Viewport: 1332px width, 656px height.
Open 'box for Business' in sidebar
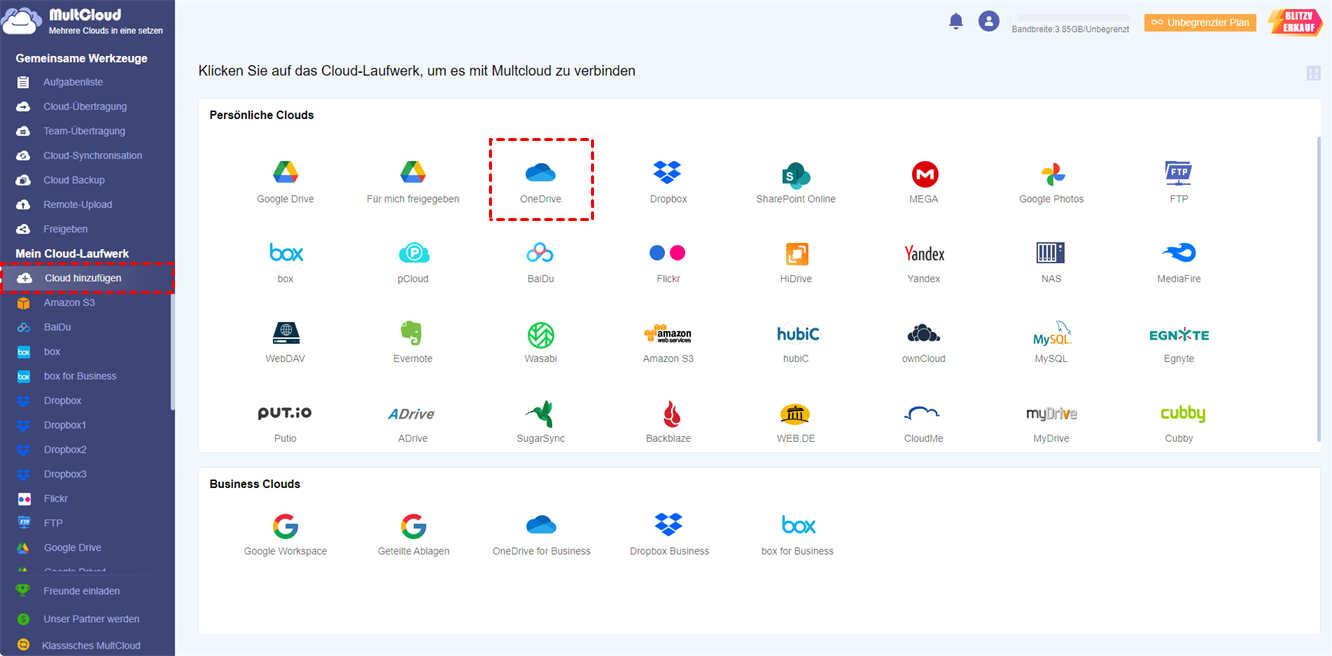[x=80, y=376]
